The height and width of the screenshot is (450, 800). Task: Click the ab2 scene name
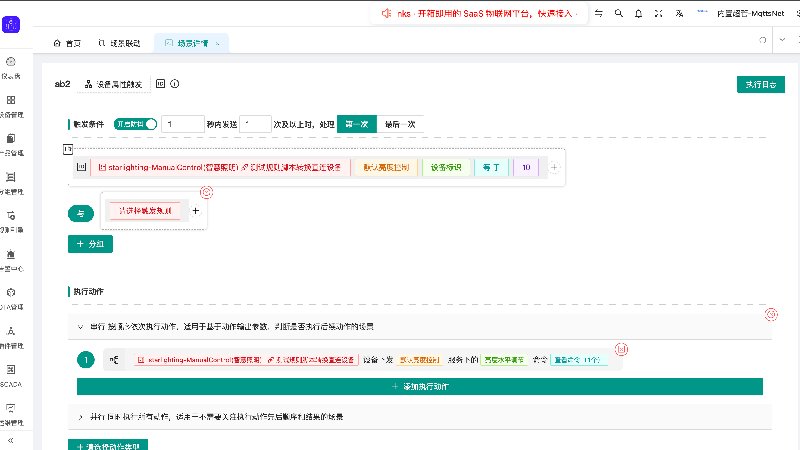[62, 84]
